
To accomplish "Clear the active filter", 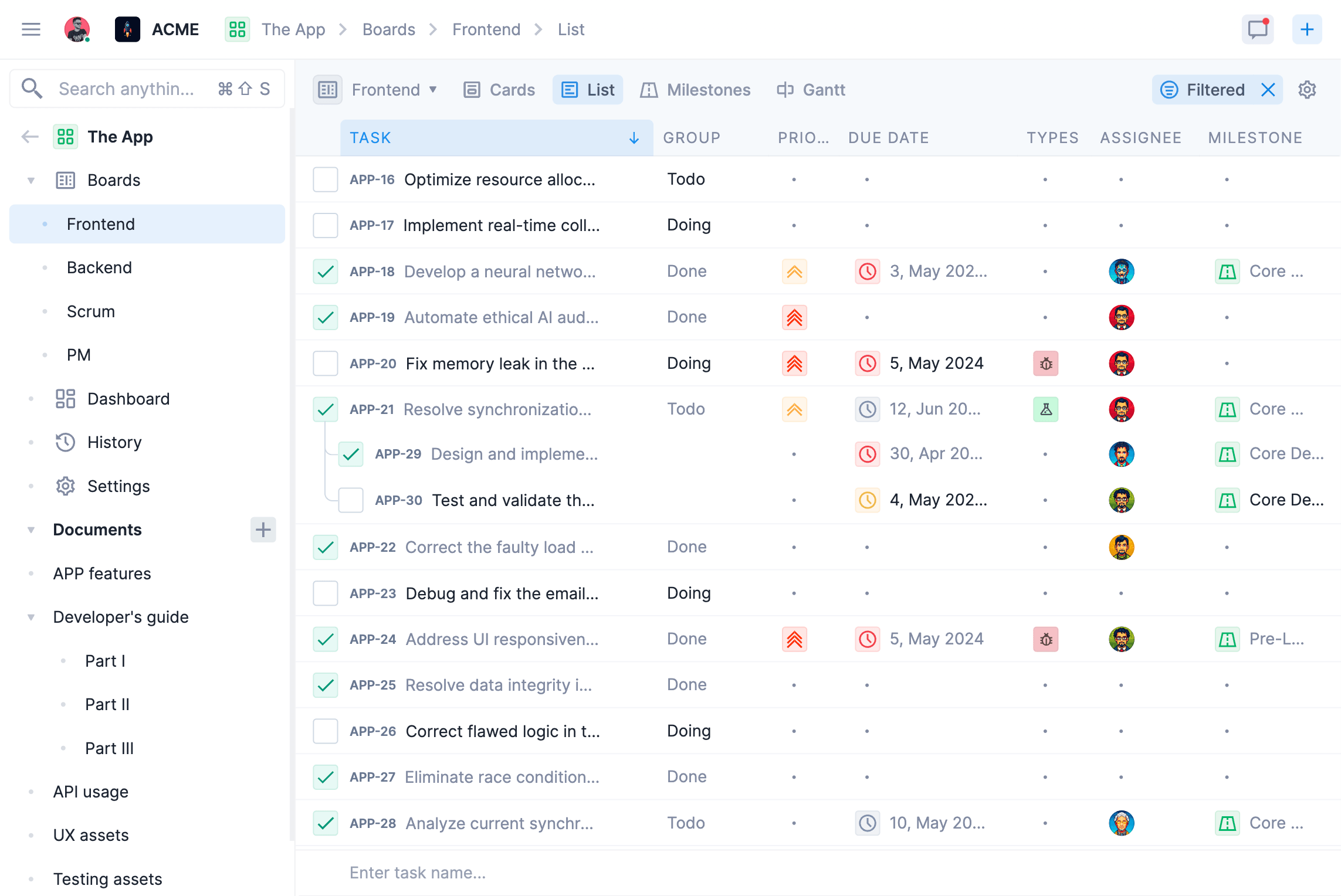I will pyautogui.click(x=1268, y=90).
